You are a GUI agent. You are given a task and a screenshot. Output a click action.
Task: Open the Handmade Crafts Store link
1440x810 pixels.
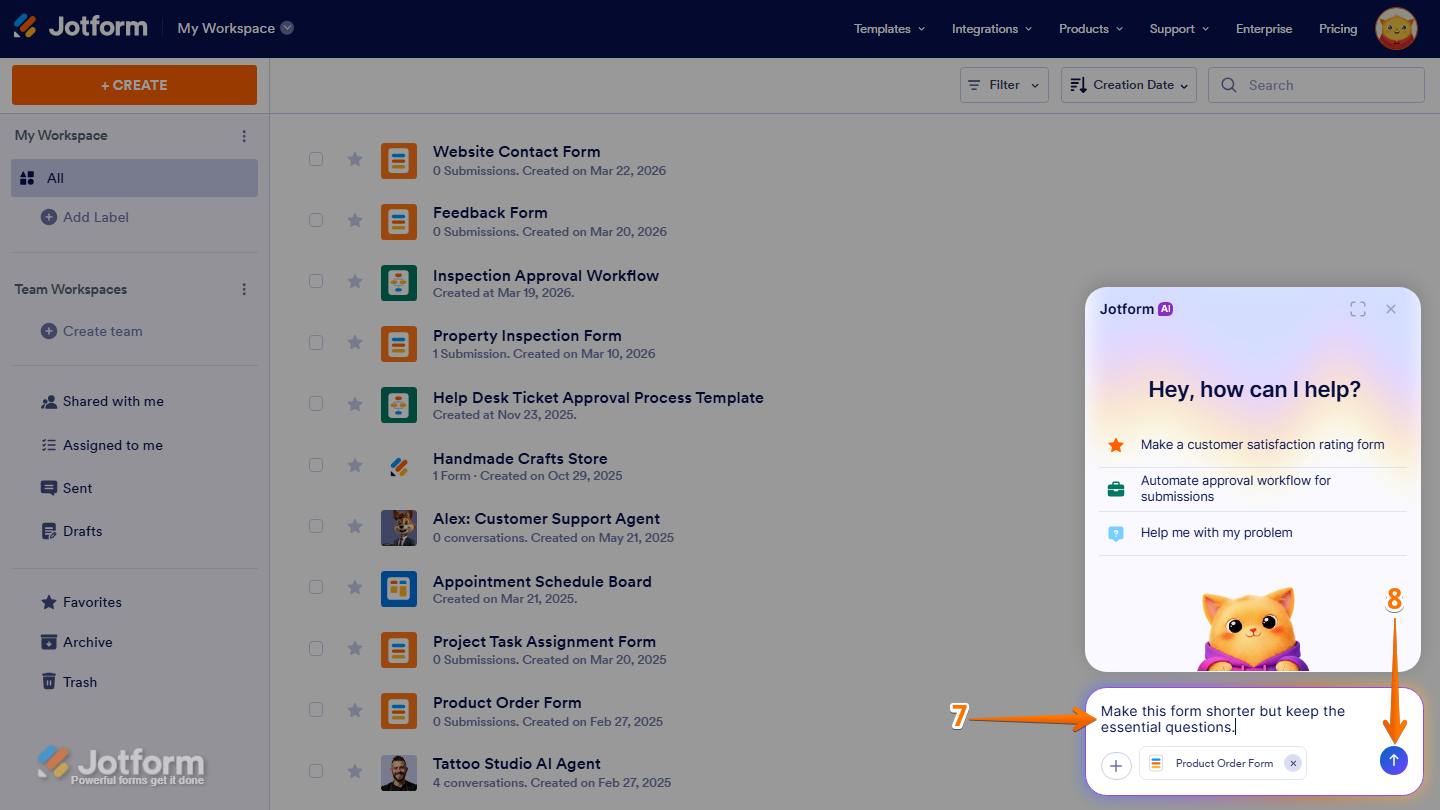(x=520, y=458)
